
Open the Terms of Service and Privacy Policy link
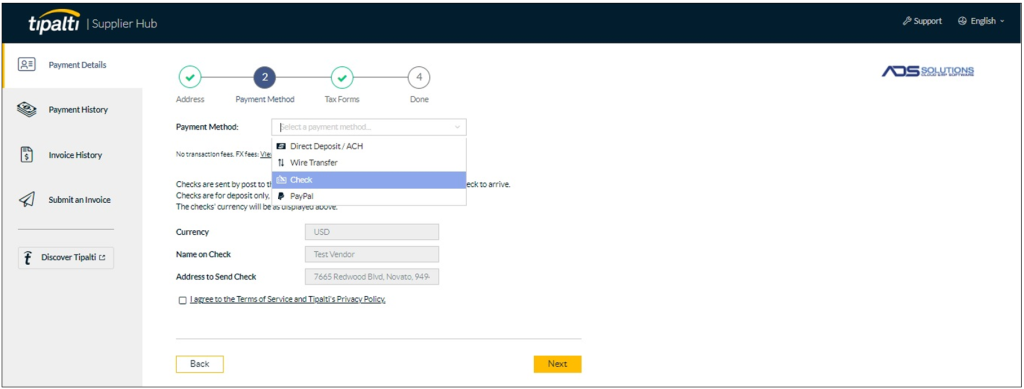click(x=287, y=300)
